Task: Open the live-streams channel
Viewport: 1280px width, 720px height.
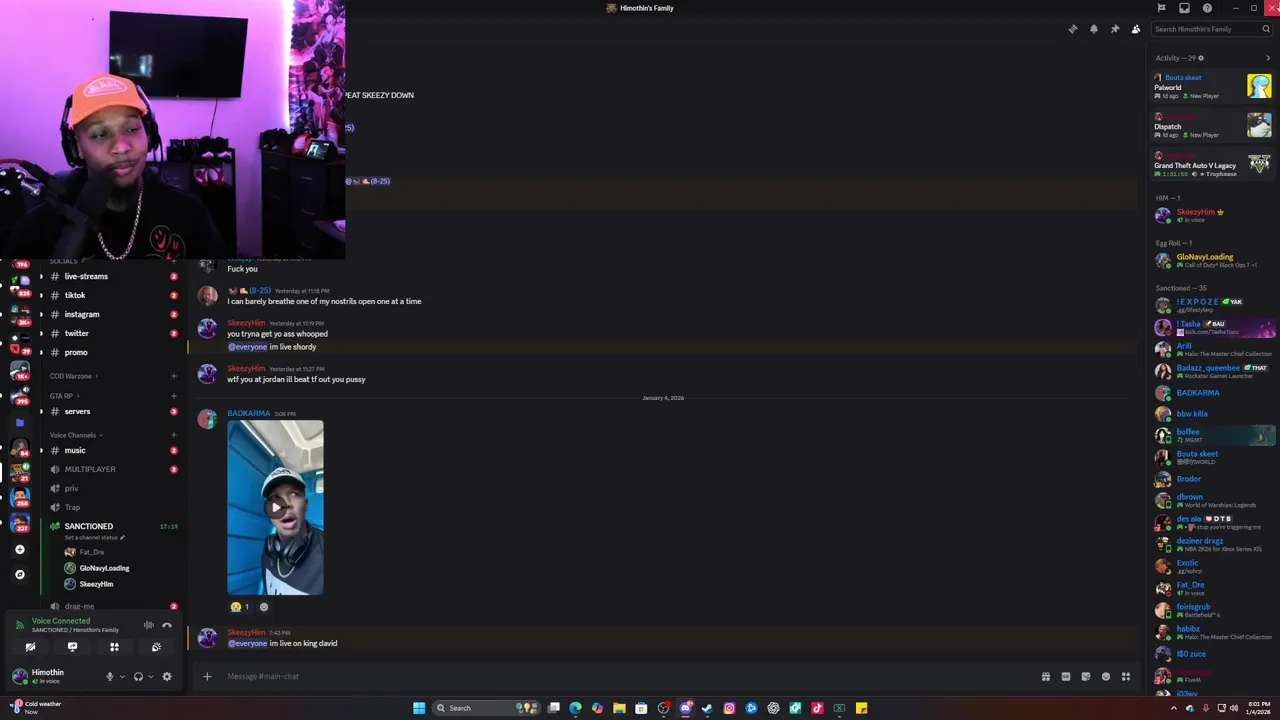Action: (112, 276)
